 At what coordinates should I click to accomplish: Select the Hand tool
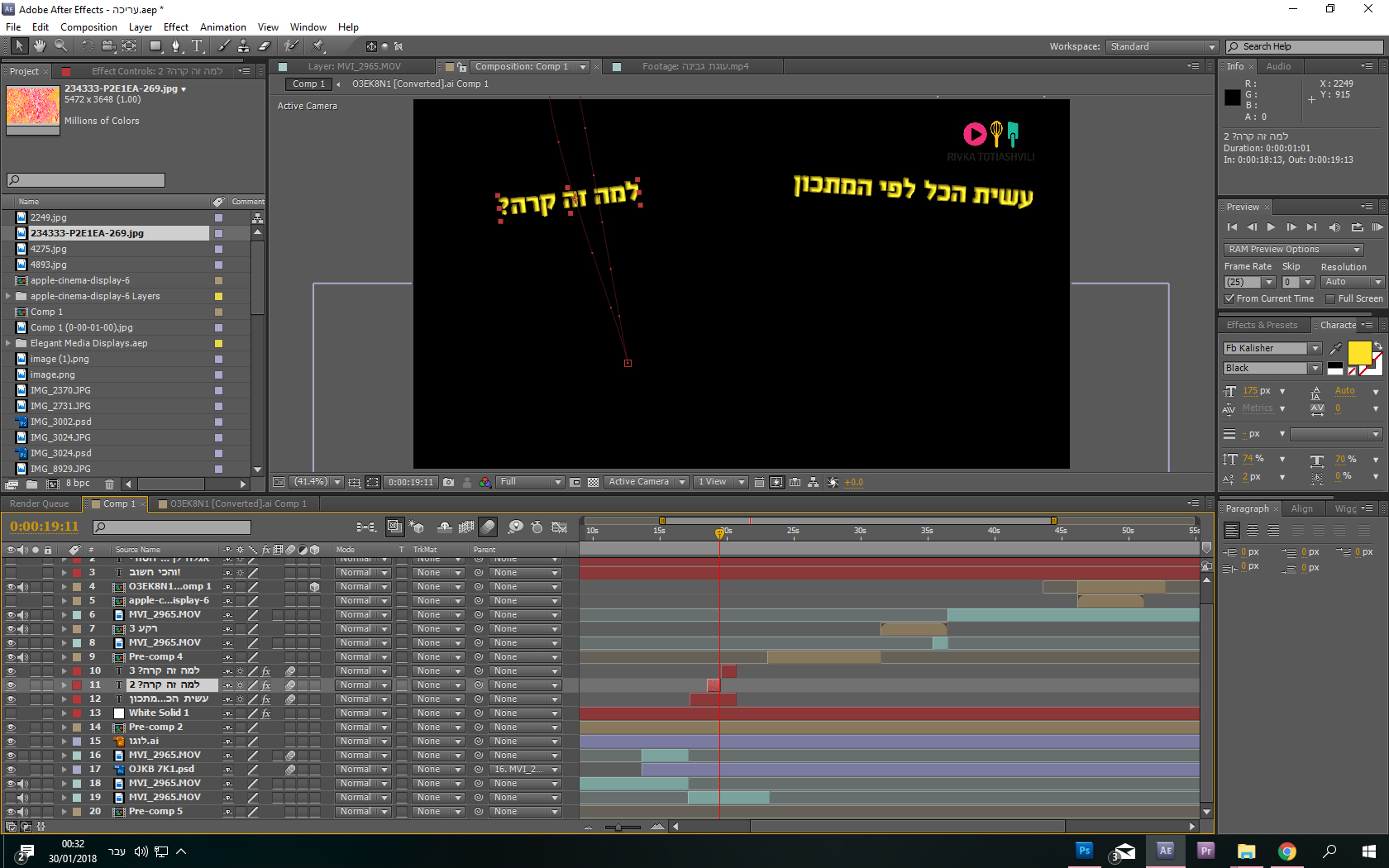[39, 46]
